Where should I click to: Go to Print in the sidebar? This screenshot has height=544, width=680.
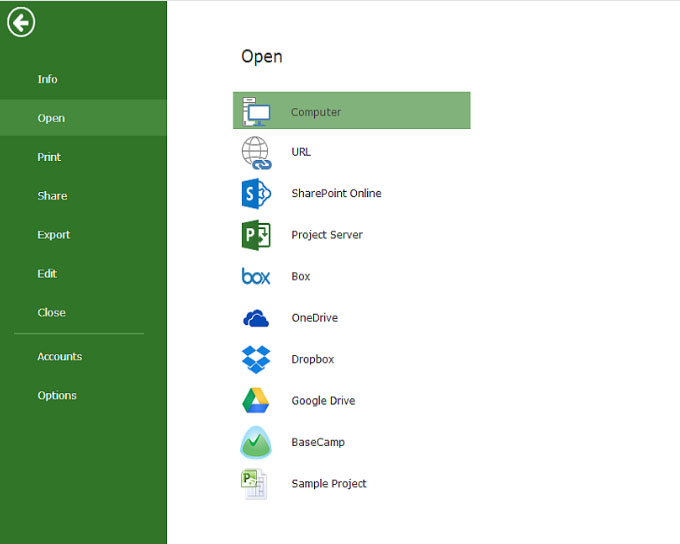pyautogui.click(x=83, y=157)
